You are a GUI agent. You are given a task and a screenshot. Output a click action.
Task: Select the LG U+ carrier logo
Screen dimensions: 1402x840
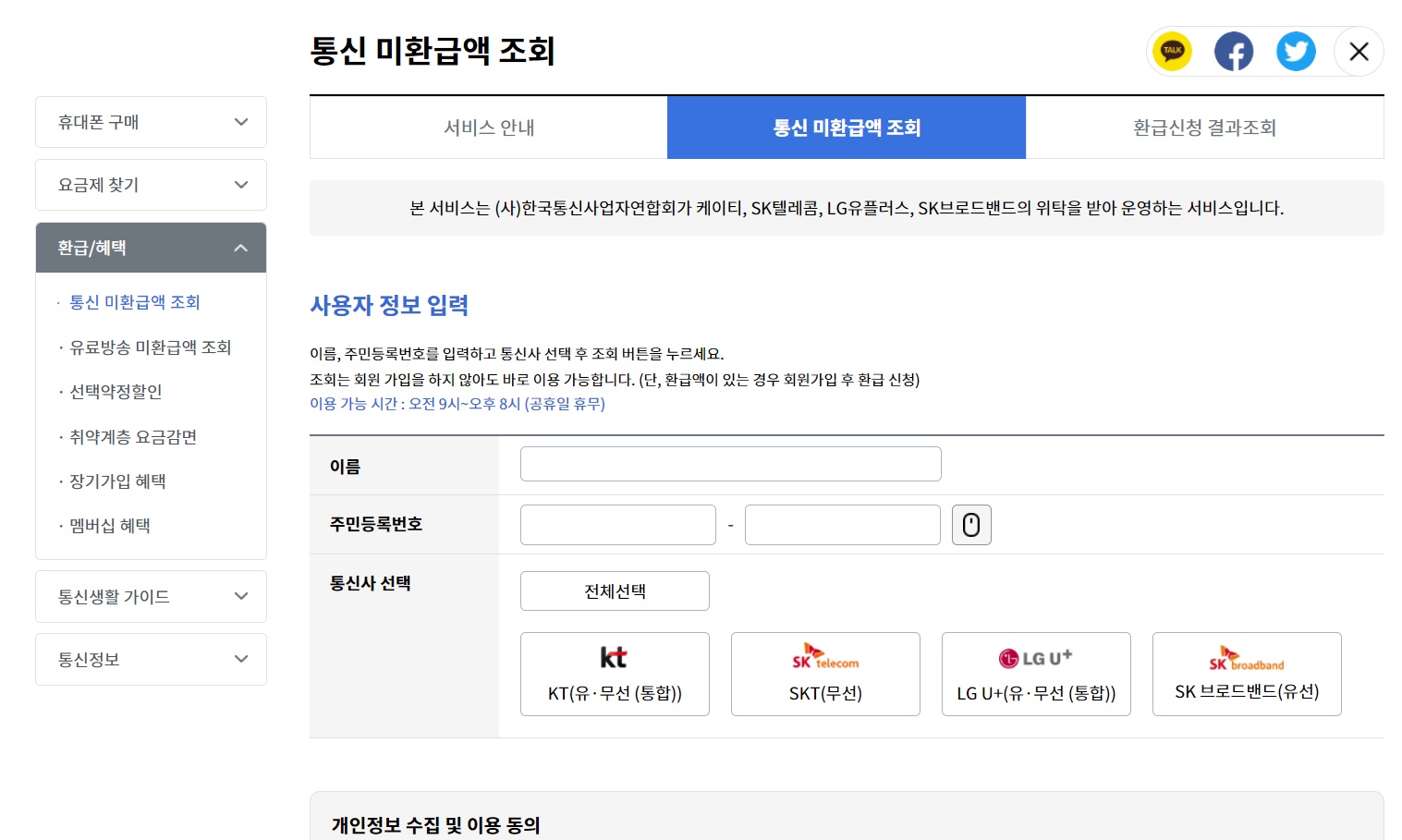point(1035,656)
